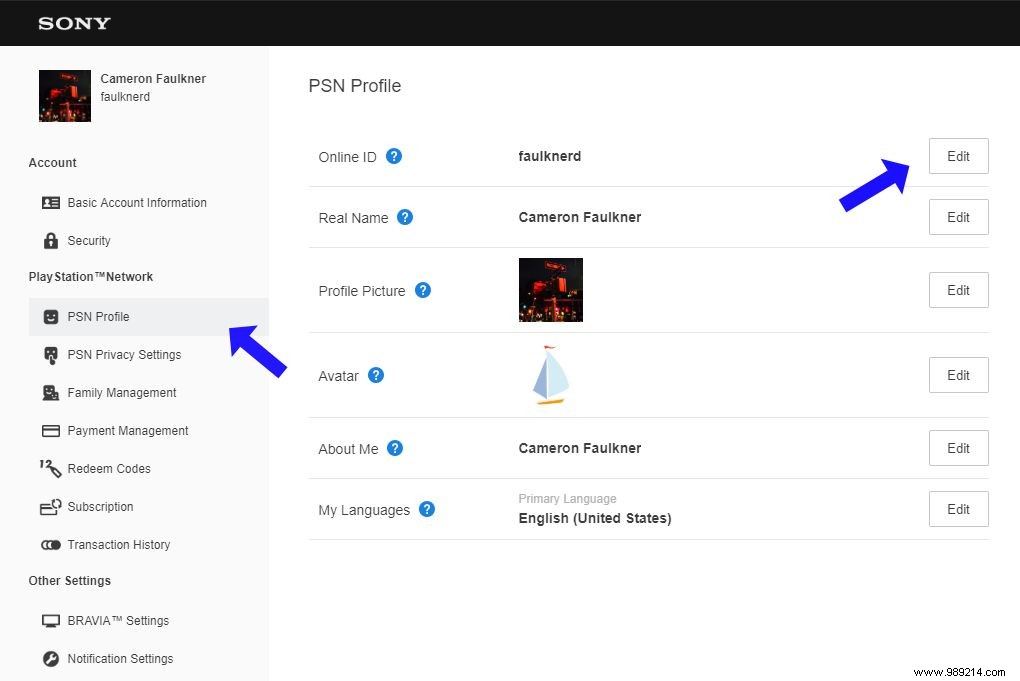Screen dimensions: 1020x681
Task: View Transaction History via its icon
Action: 50,545
